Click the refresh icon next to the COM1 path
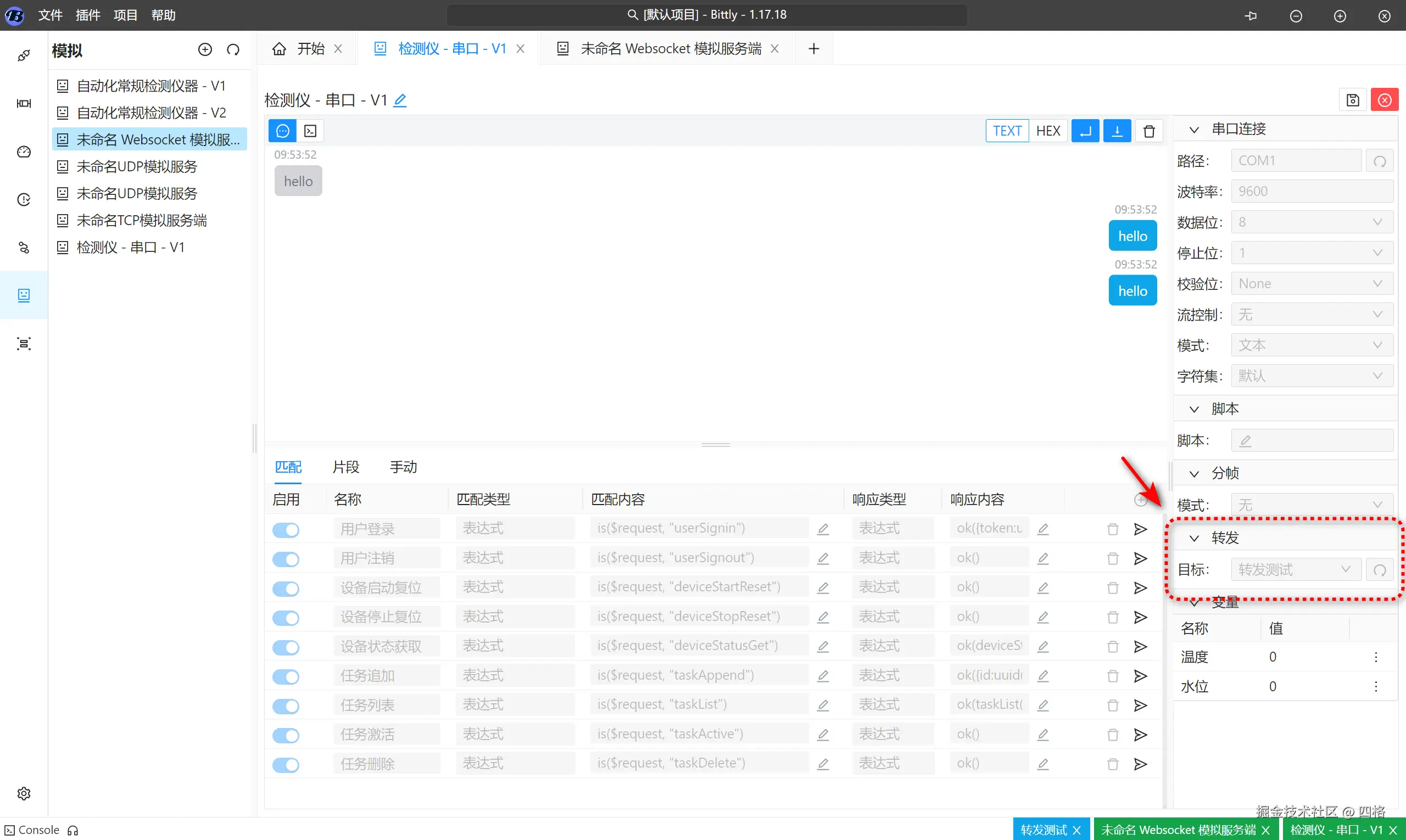 click(1380, 161)
